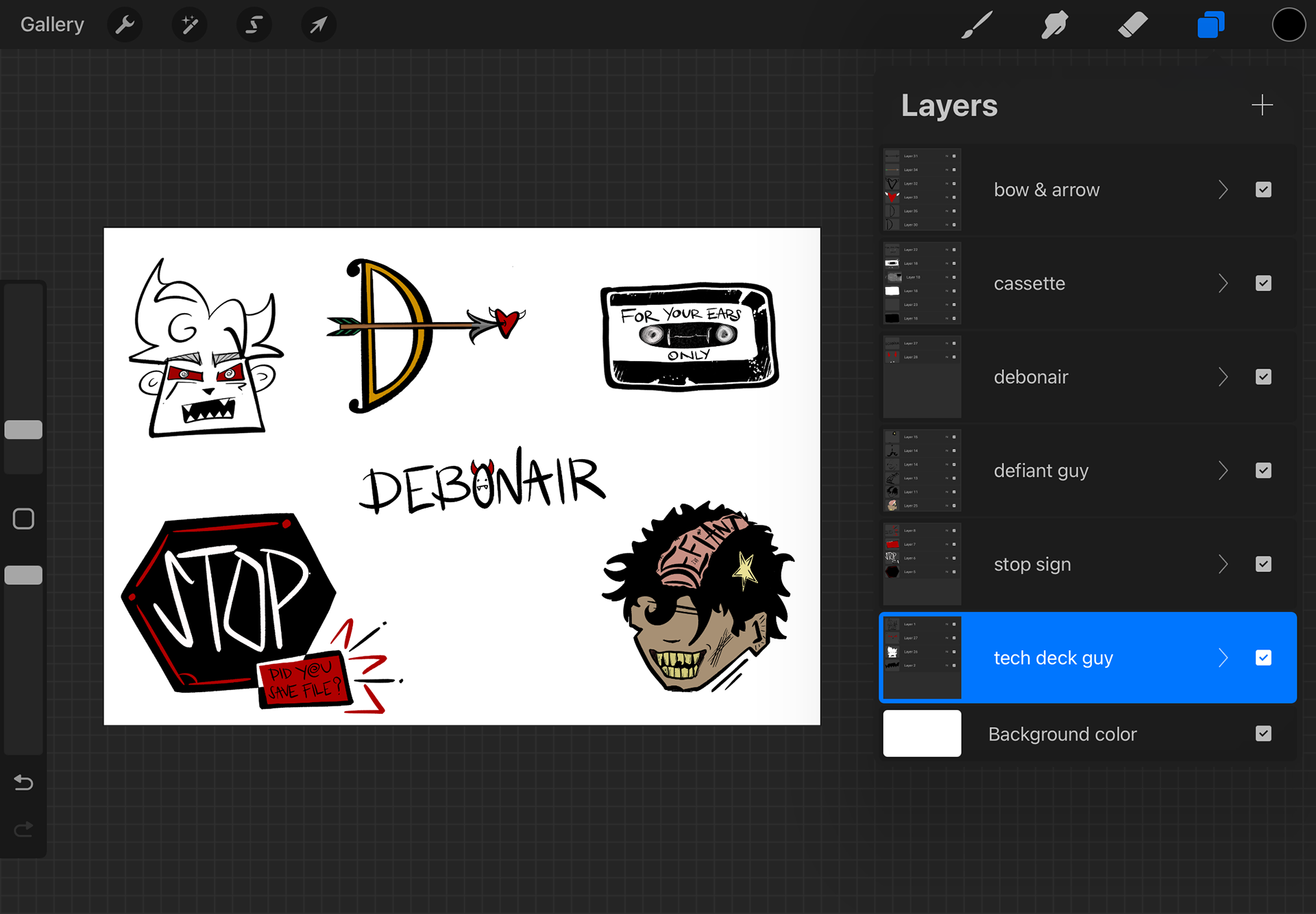Screen dimensions: 1316x914
Task: Close the Layers panel icon
Action: [1210, 25]
